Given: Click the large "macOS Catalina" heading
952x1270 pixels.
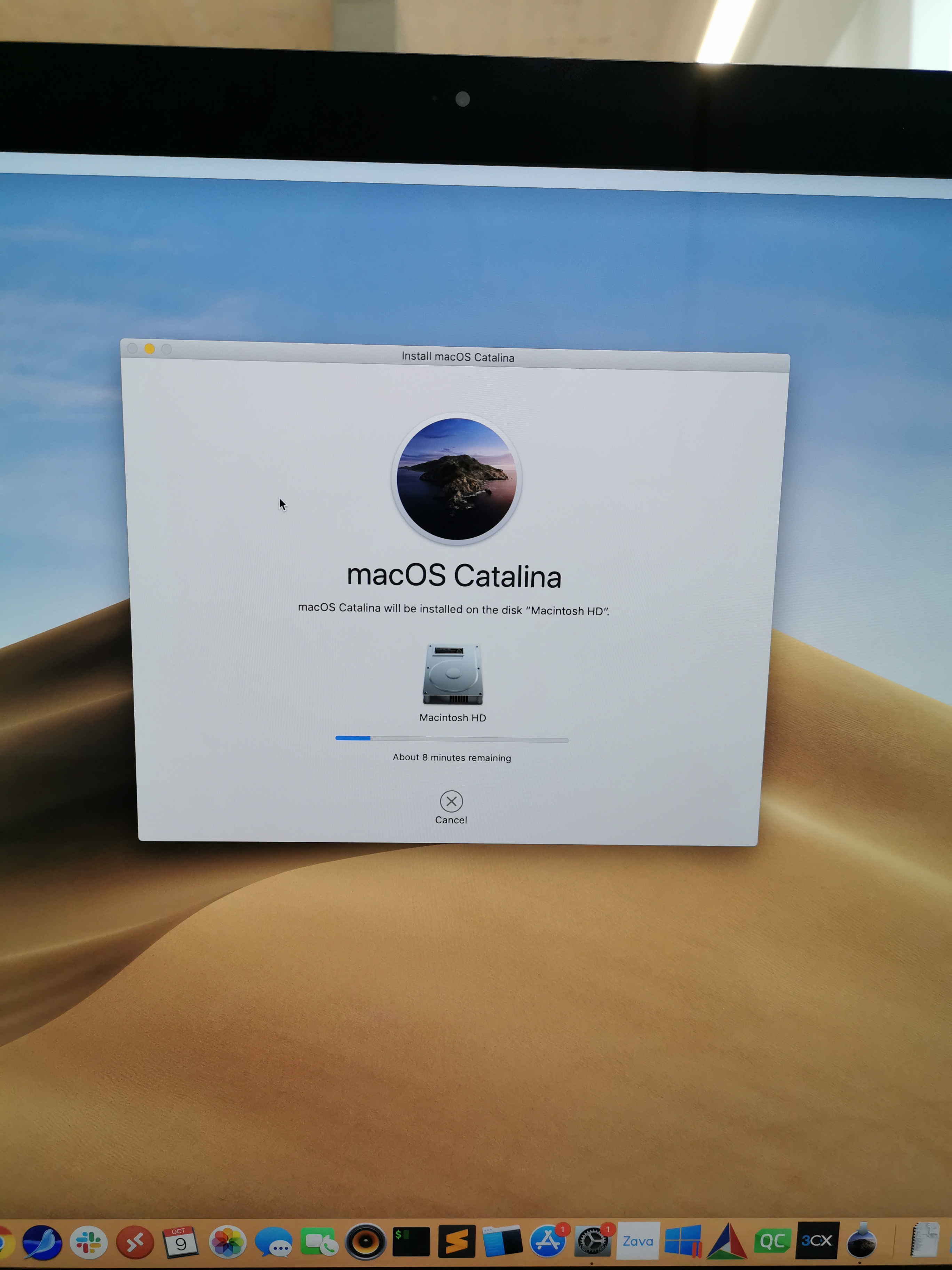Looking at the screenshot, I should coord(454,575).
